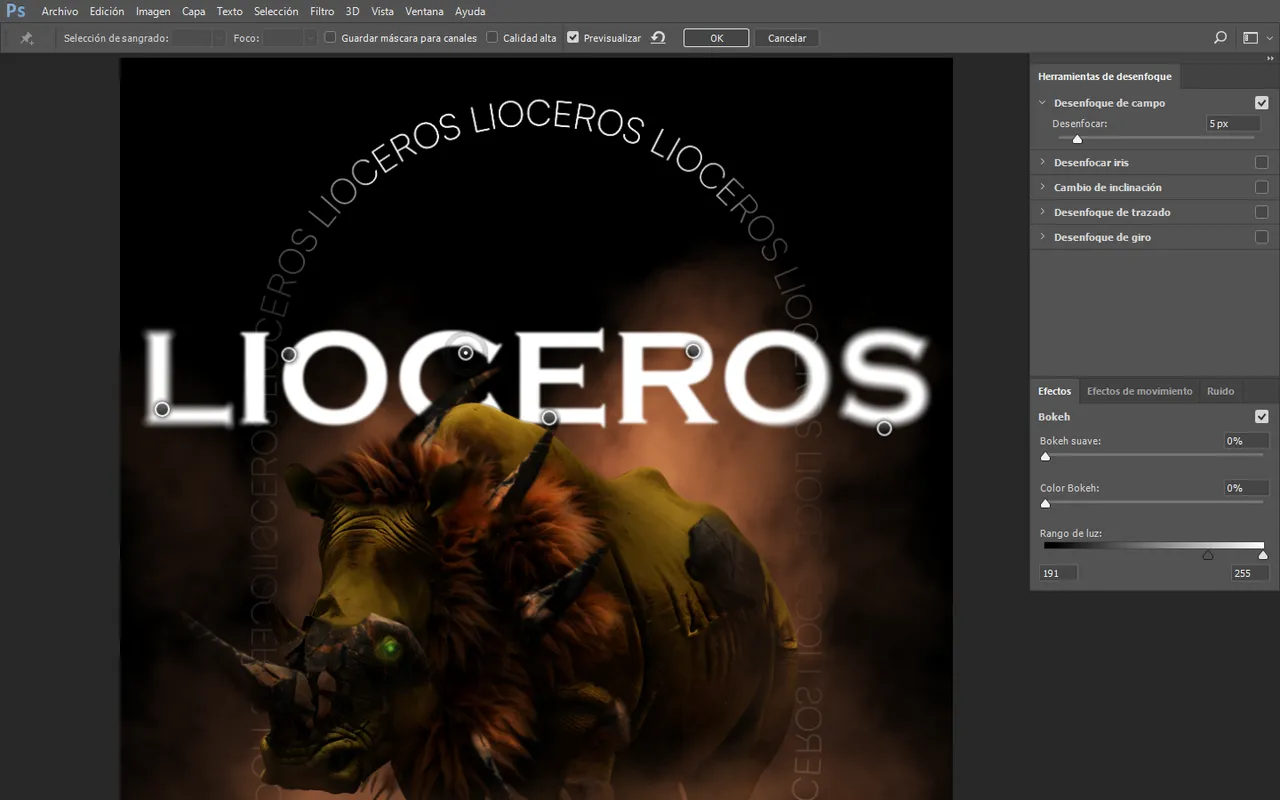This screenshot has width=1280, height=800.
Task: Switch to the Ruido tab
Action: pos(1220,391)
